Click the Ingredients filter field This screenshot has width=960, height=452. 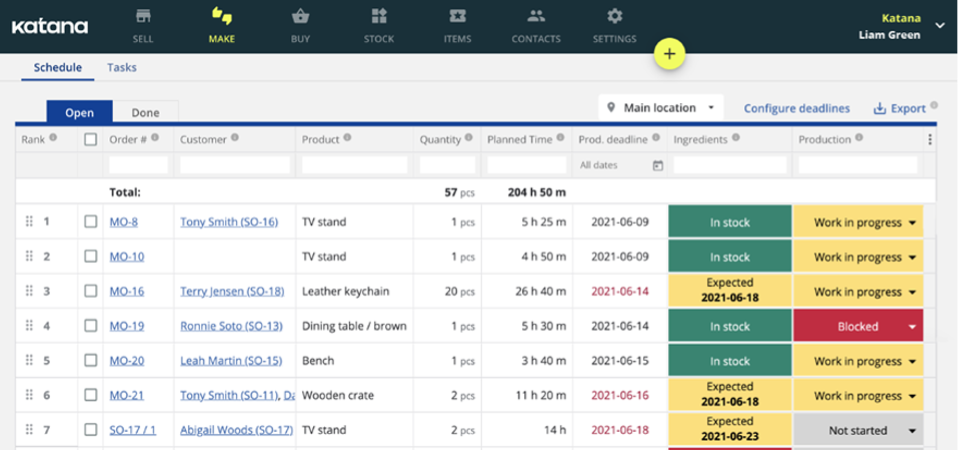[x=730, y=165]
